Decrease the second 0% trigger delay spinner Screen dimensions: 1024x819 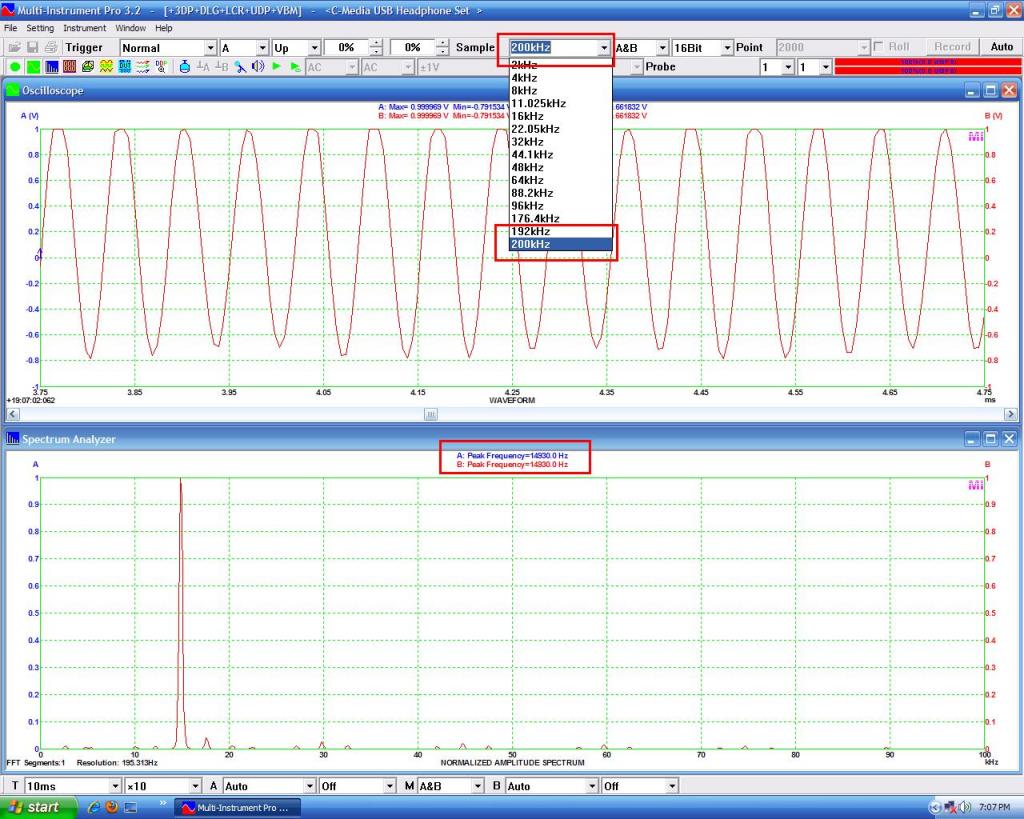pos(442,52)
